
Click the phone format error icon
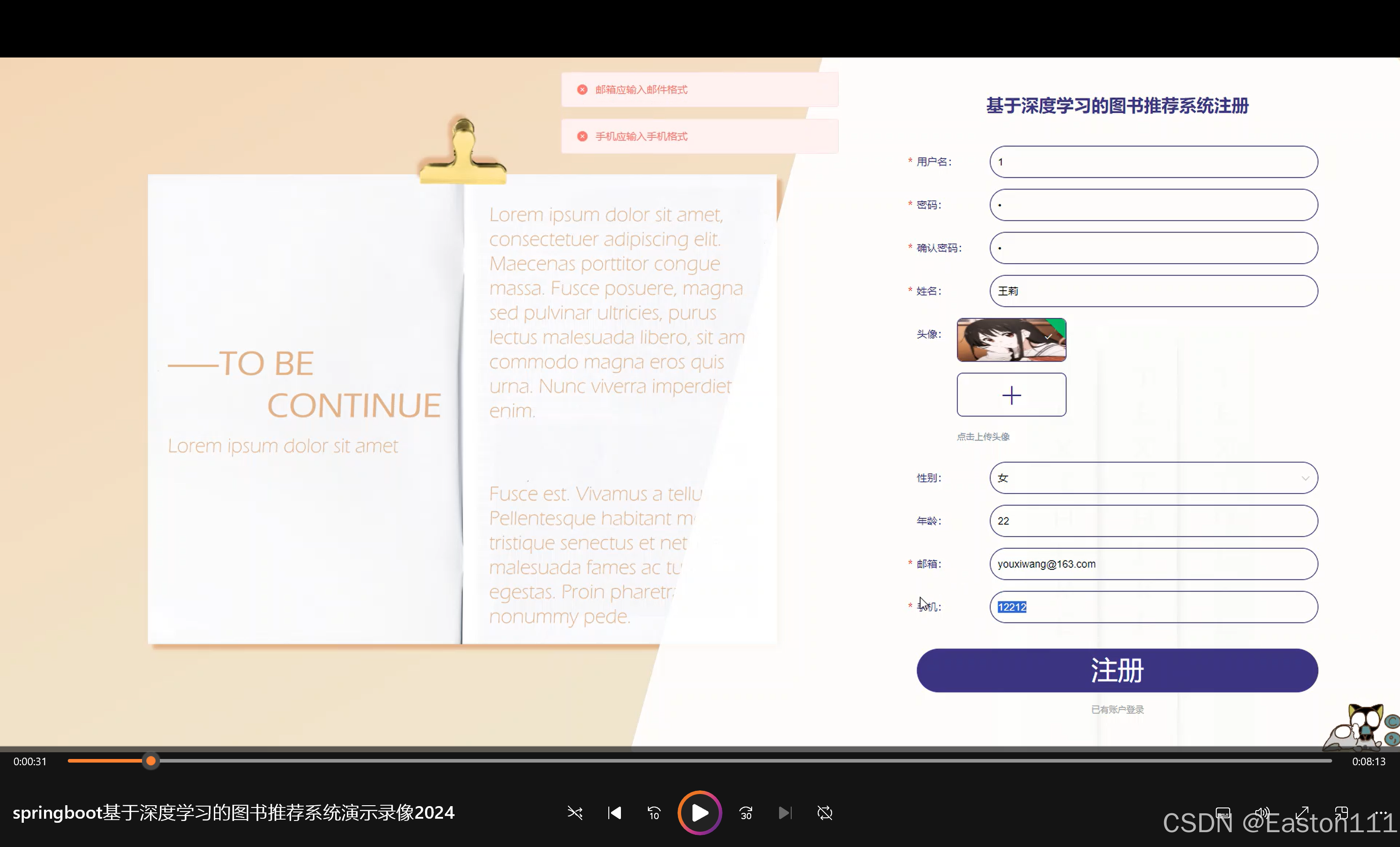pyautogui.click(x=582, y=137)
